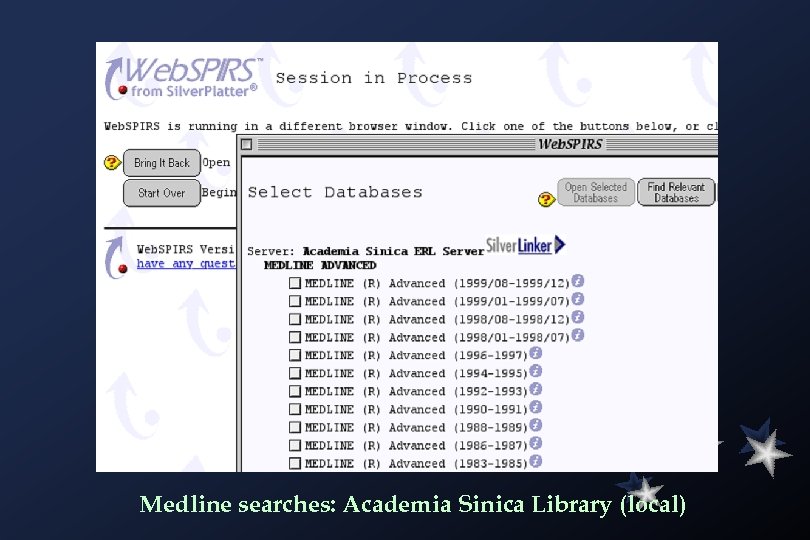Open info icon for MEDLINE 1986-1987
The width and height of the screenshot is (810, 540).
(536, 443)
